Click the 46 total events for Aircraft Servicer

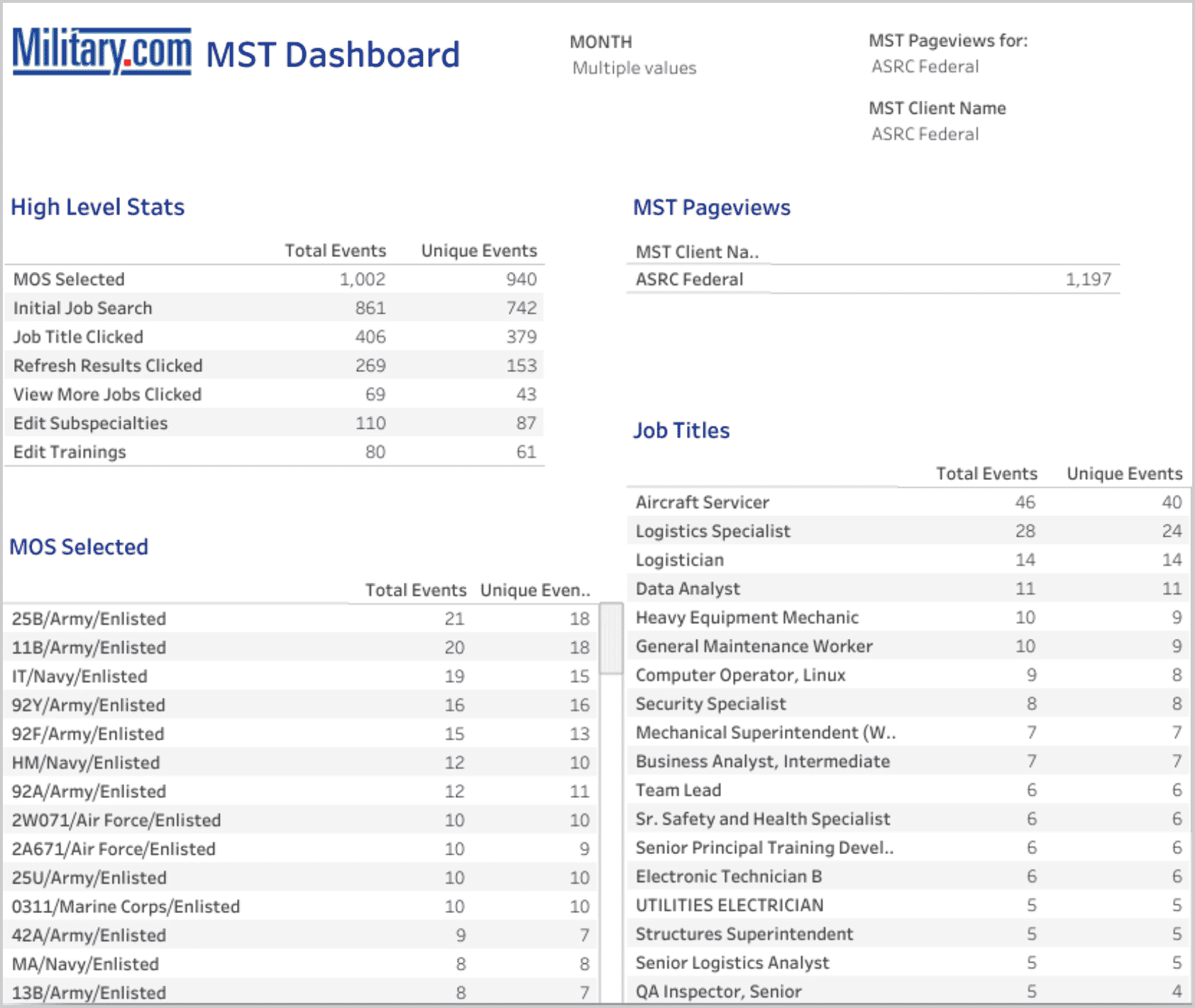tap(1025, 503)
